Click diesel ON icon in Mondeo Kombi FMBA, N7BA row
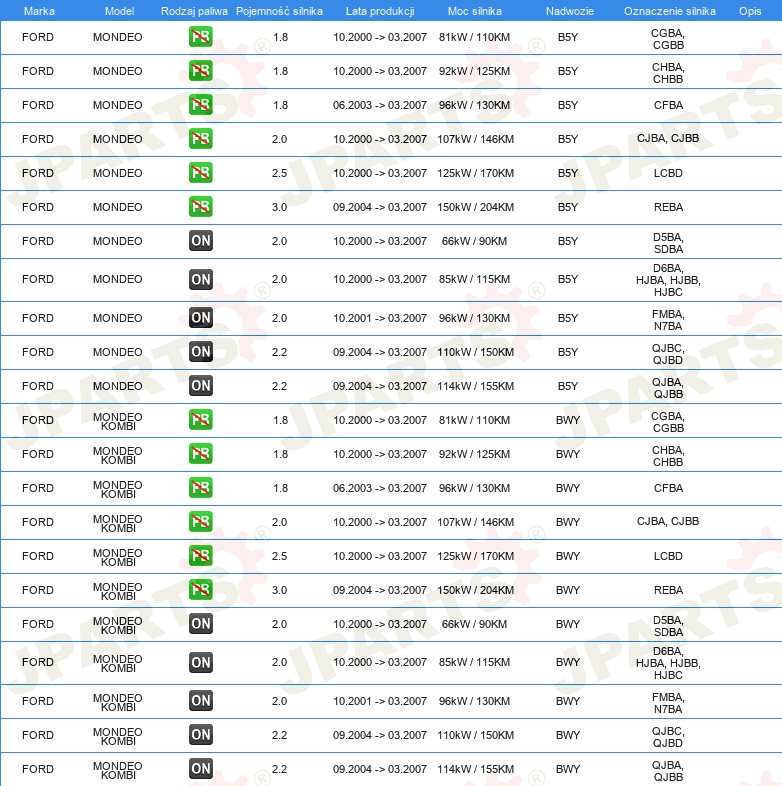Image resolution: width=782 pixels, height=786 pixels. coord(201,701)
